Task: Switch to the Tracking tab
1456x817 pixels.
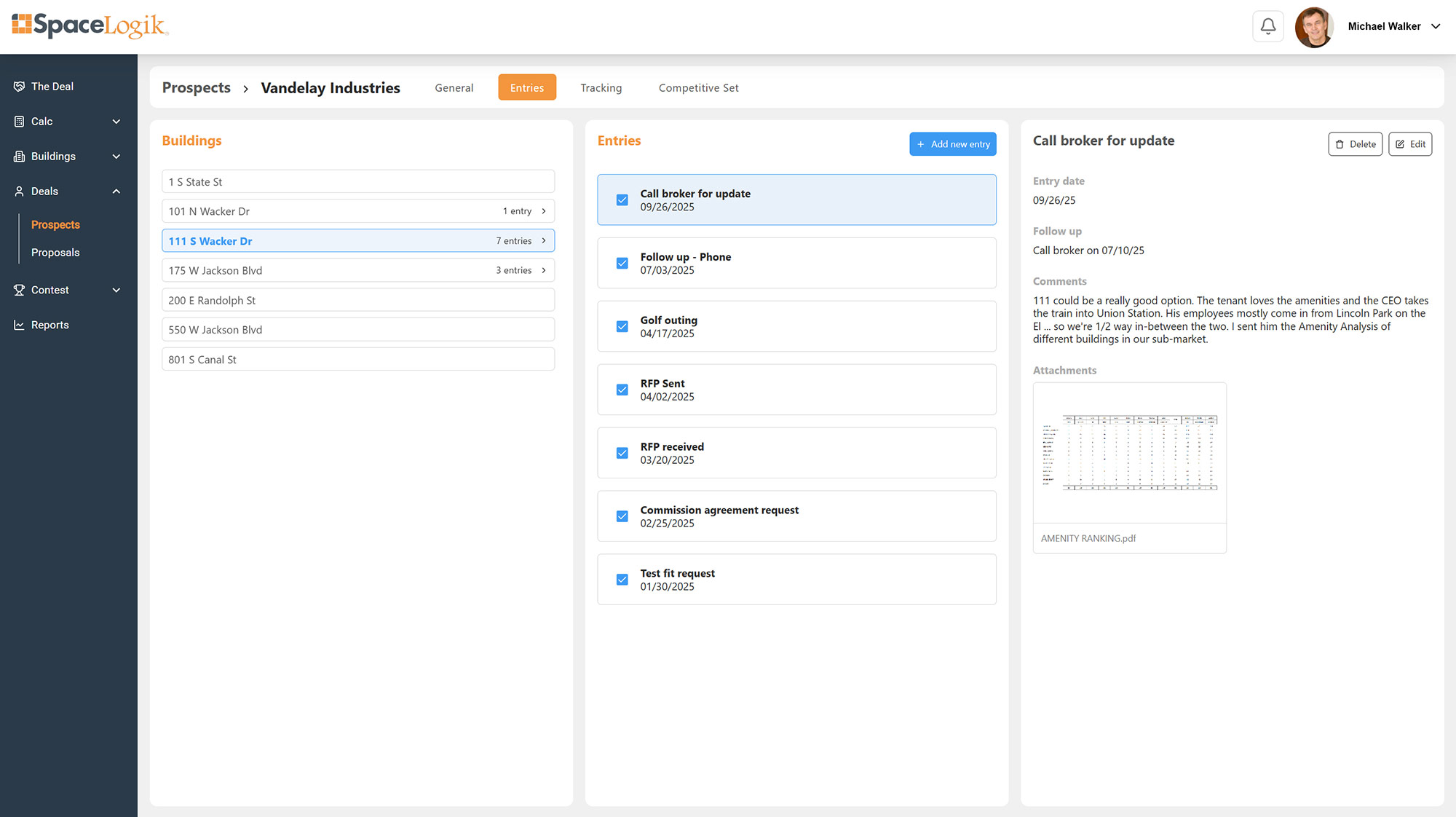Action: 601,87
